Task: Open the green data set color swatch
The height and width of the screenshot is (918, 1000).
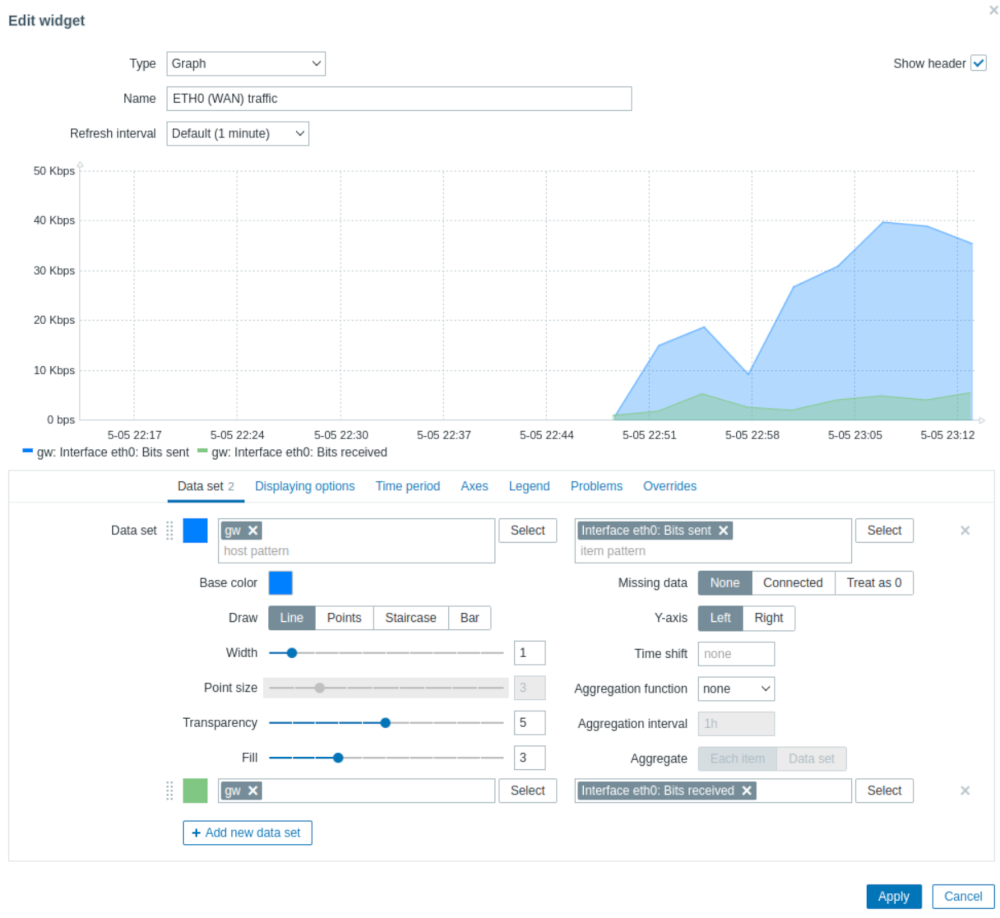Action: click(x=195, y=791)
